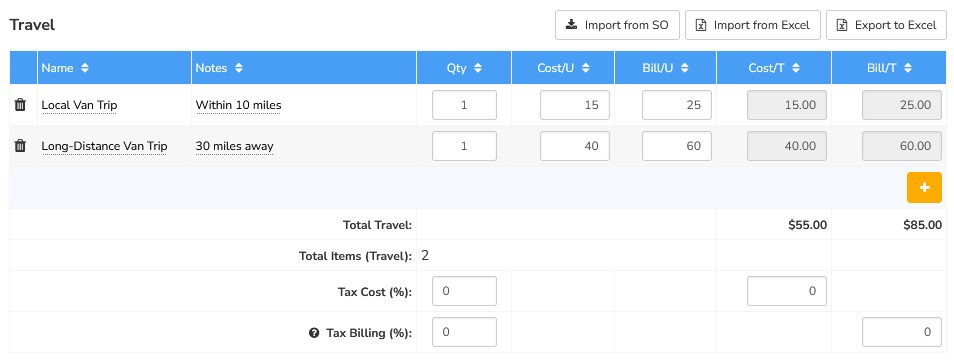Click the Tax Billing help question icon

click(x=314, y=332)
